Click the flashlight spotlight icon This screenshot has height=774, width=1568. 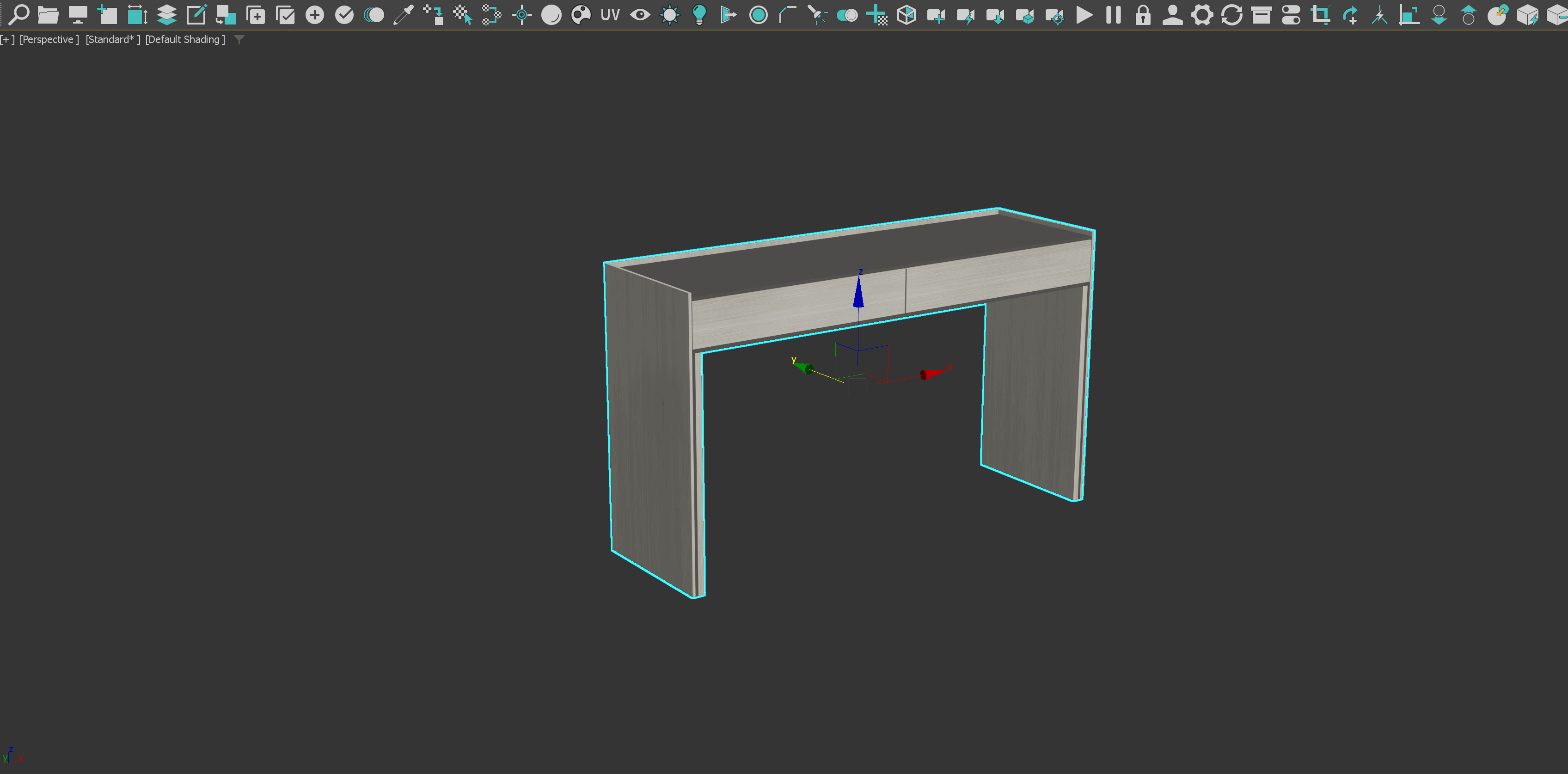click(817, 15)
